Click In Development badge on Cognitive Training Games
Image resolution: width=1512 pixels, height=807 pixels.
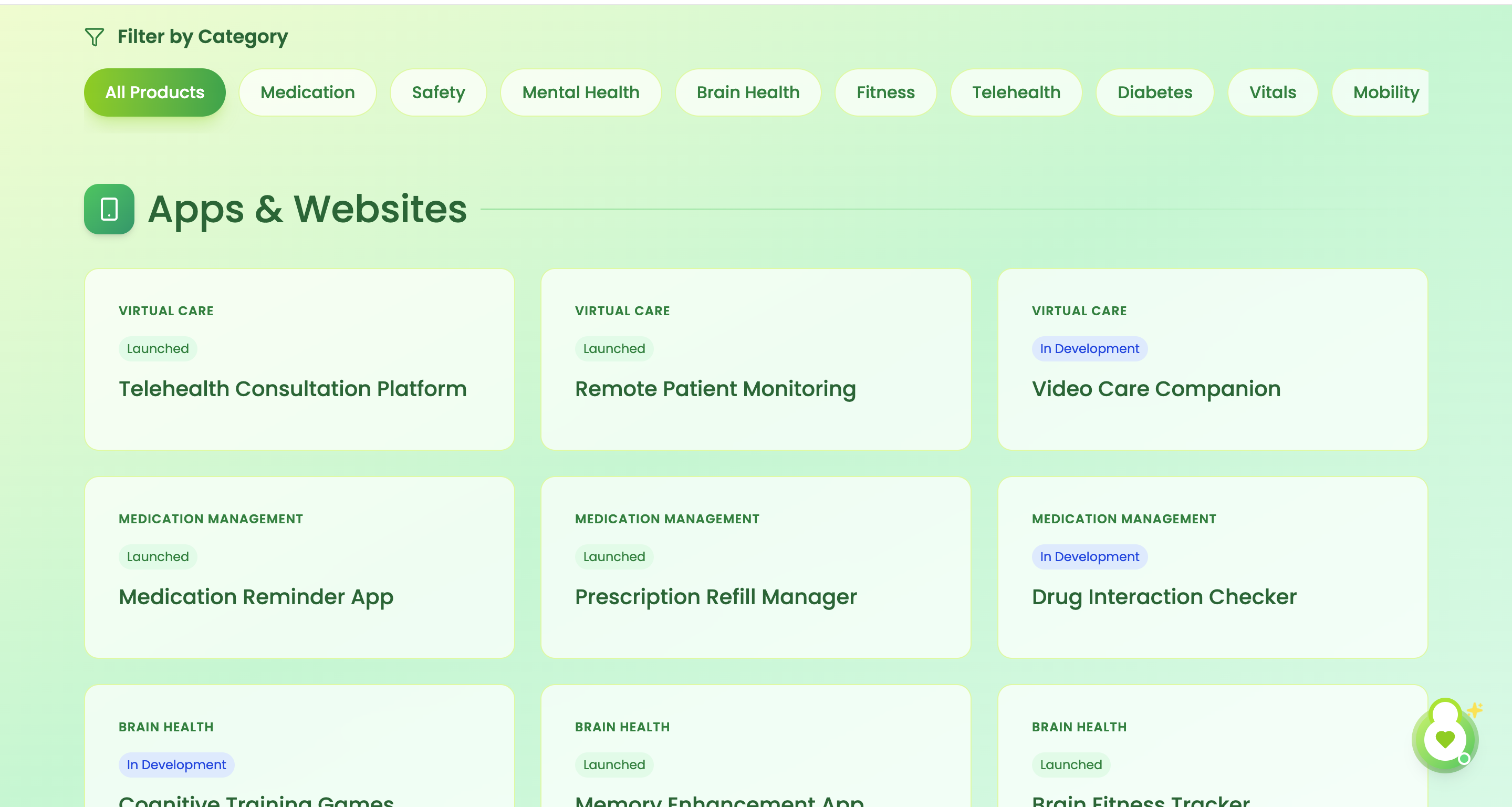pos(176,765)
